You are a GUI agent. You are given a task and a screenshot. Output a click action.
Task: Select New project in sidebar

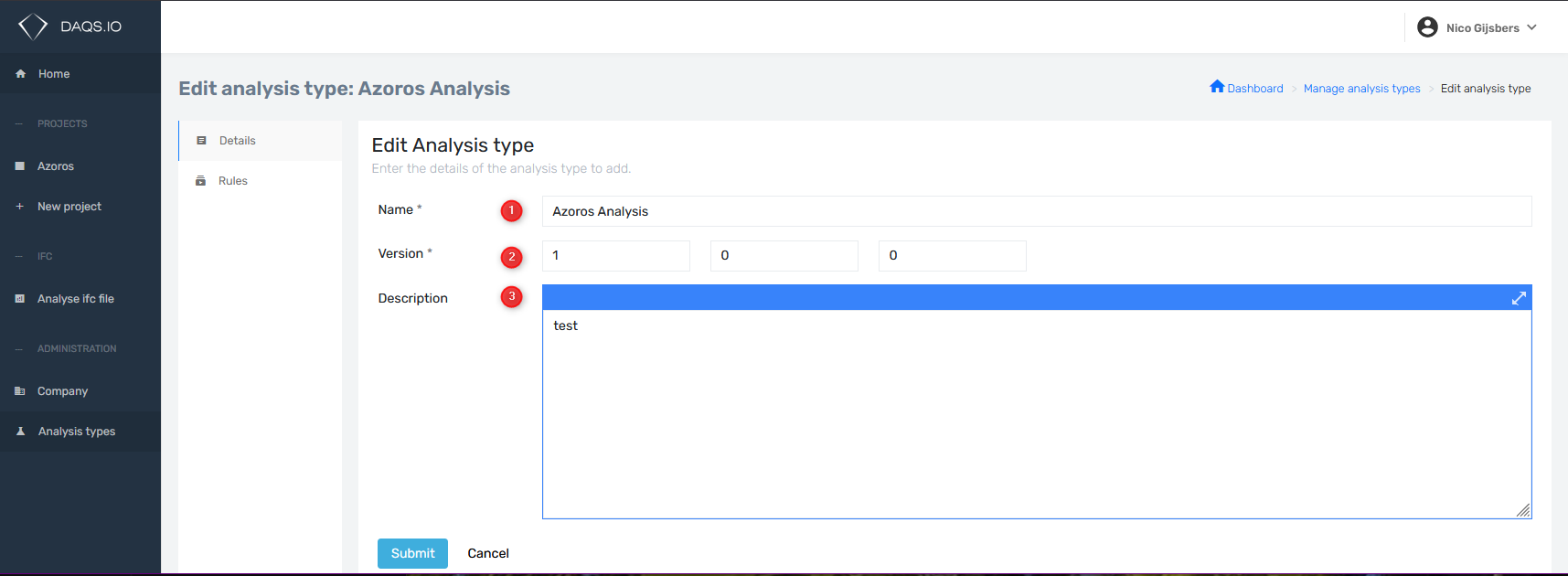80,207
